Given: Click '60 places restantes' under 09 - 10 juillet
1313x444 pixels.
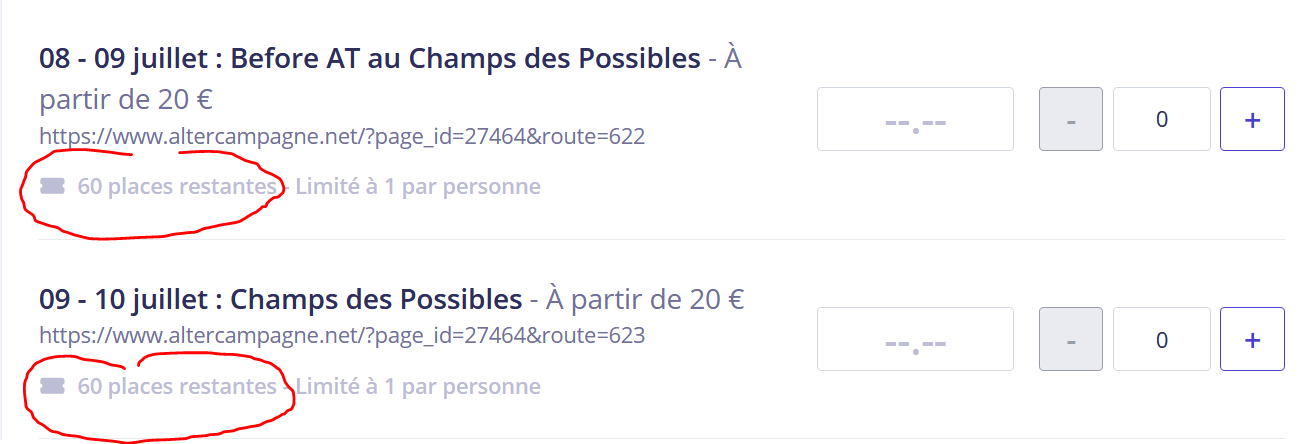Looking at the screenshot, I should 177,386.
